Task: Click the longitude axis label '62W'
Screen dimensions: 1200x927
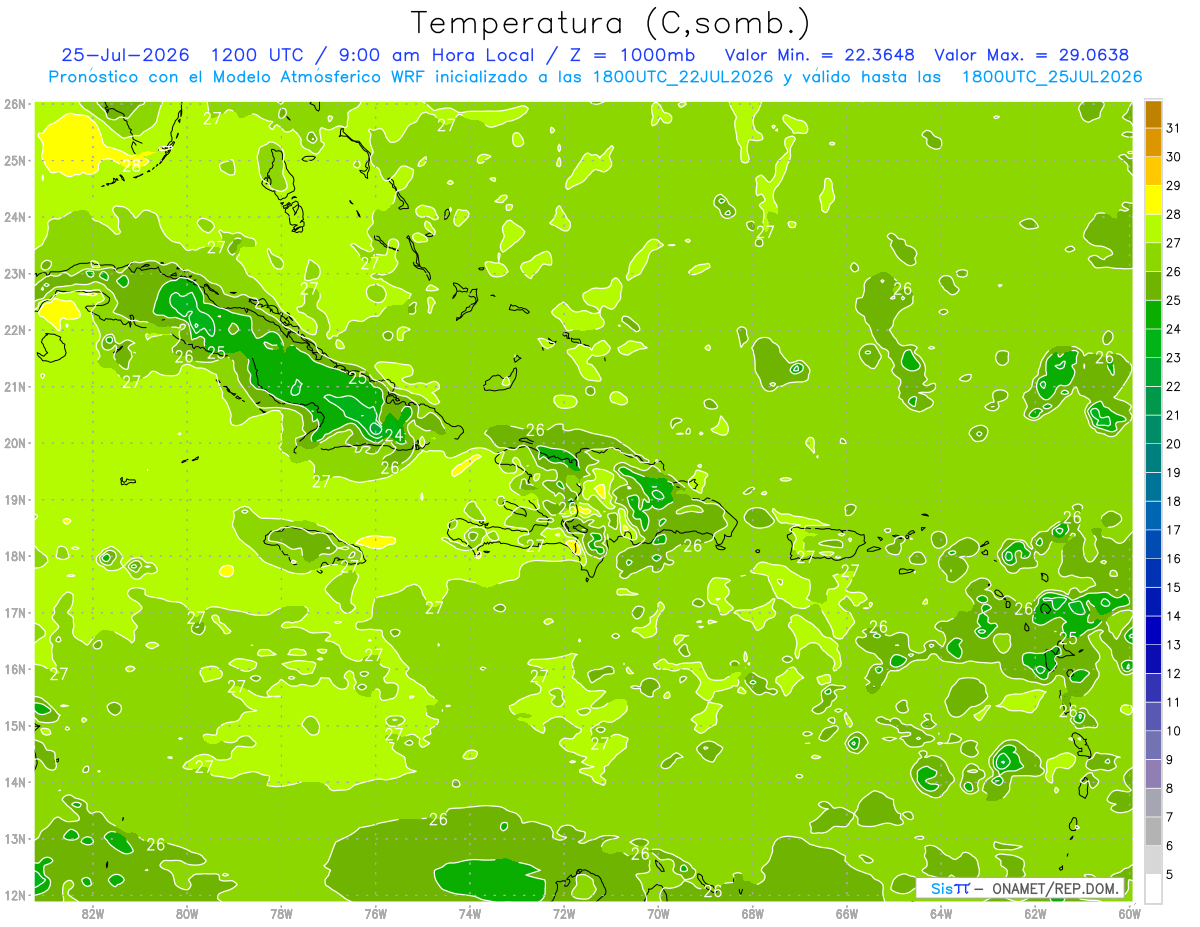Action: point(1035,913)
